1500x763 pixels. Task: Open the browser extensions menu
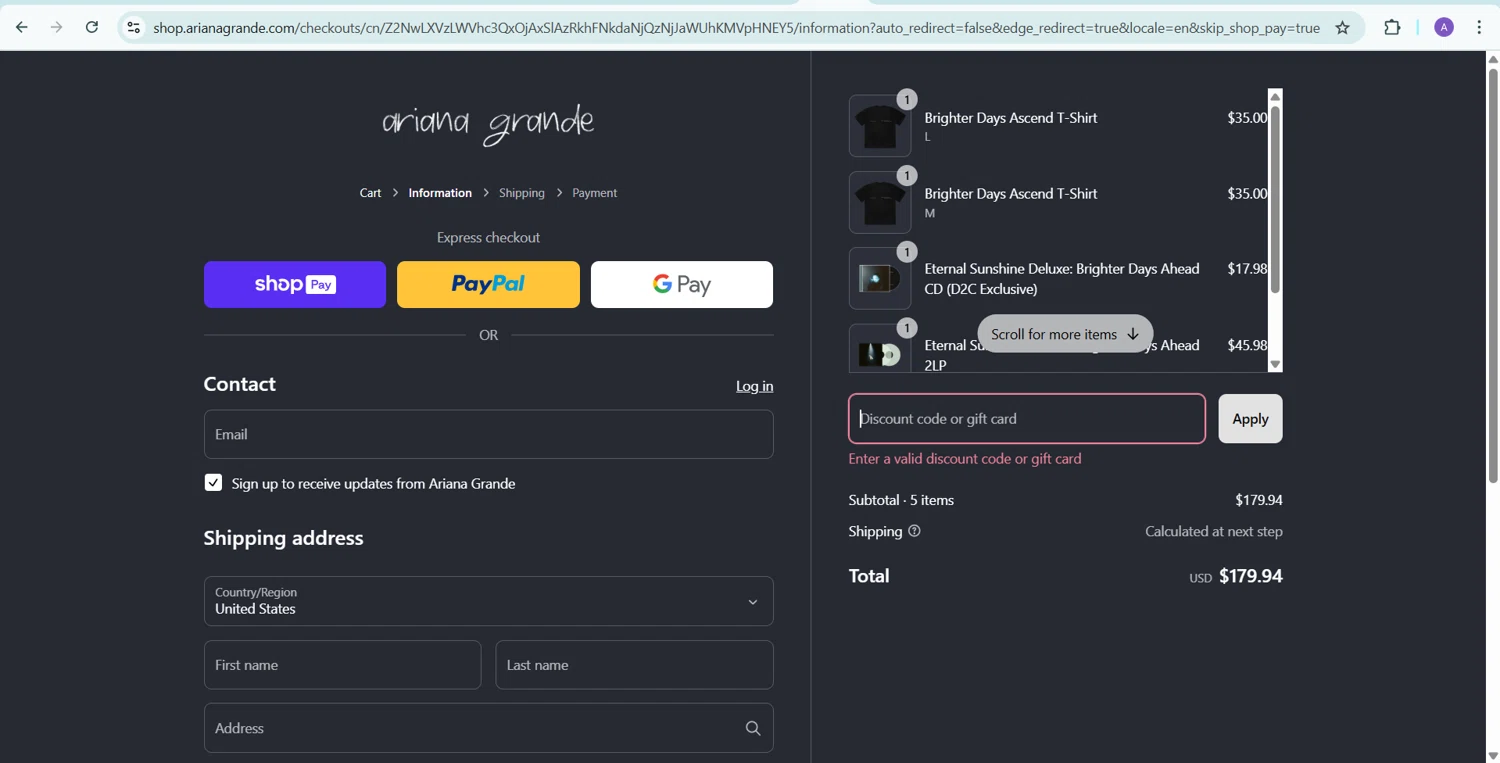coord(1392,27)
